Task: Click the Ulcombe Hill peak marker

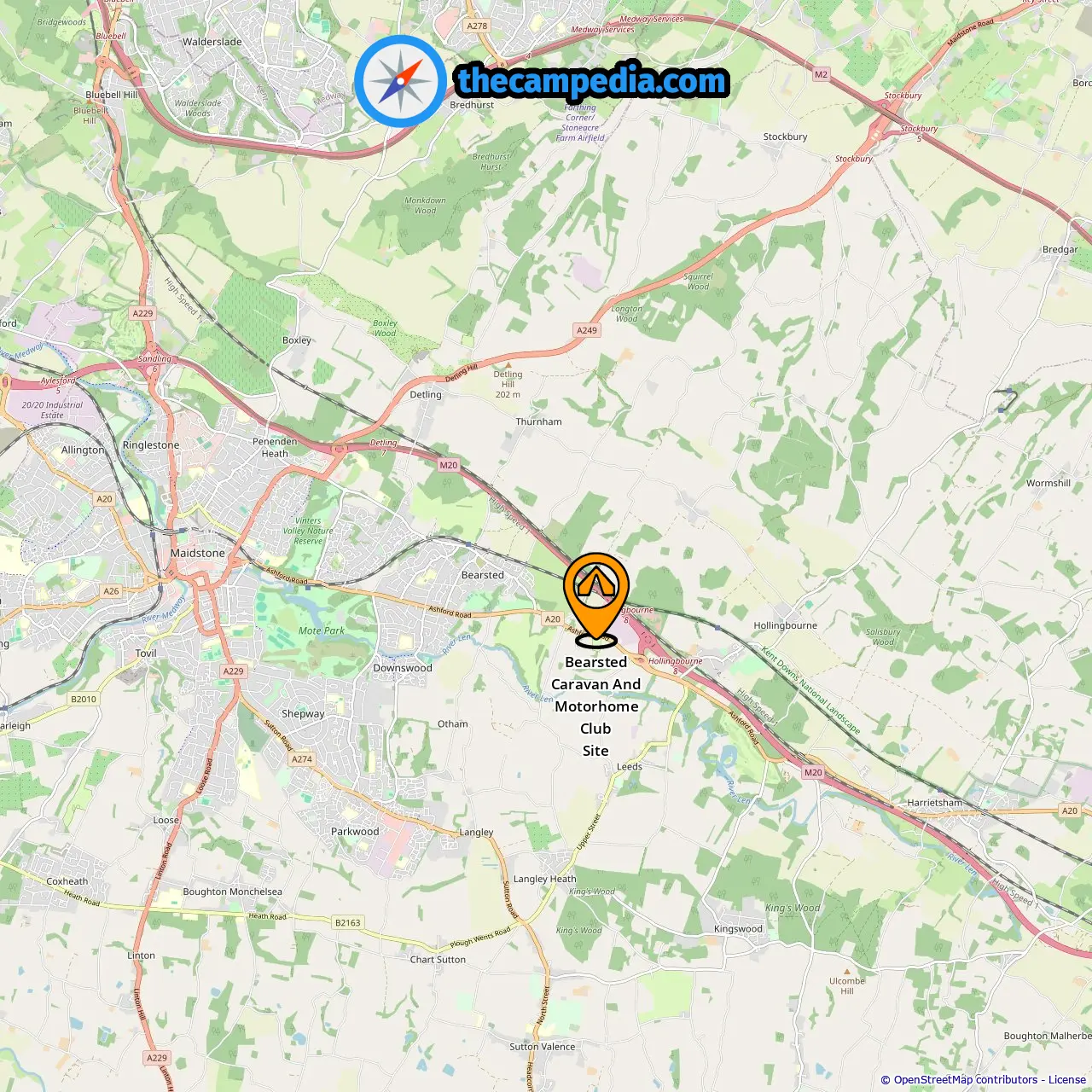Action: [847, 971]
